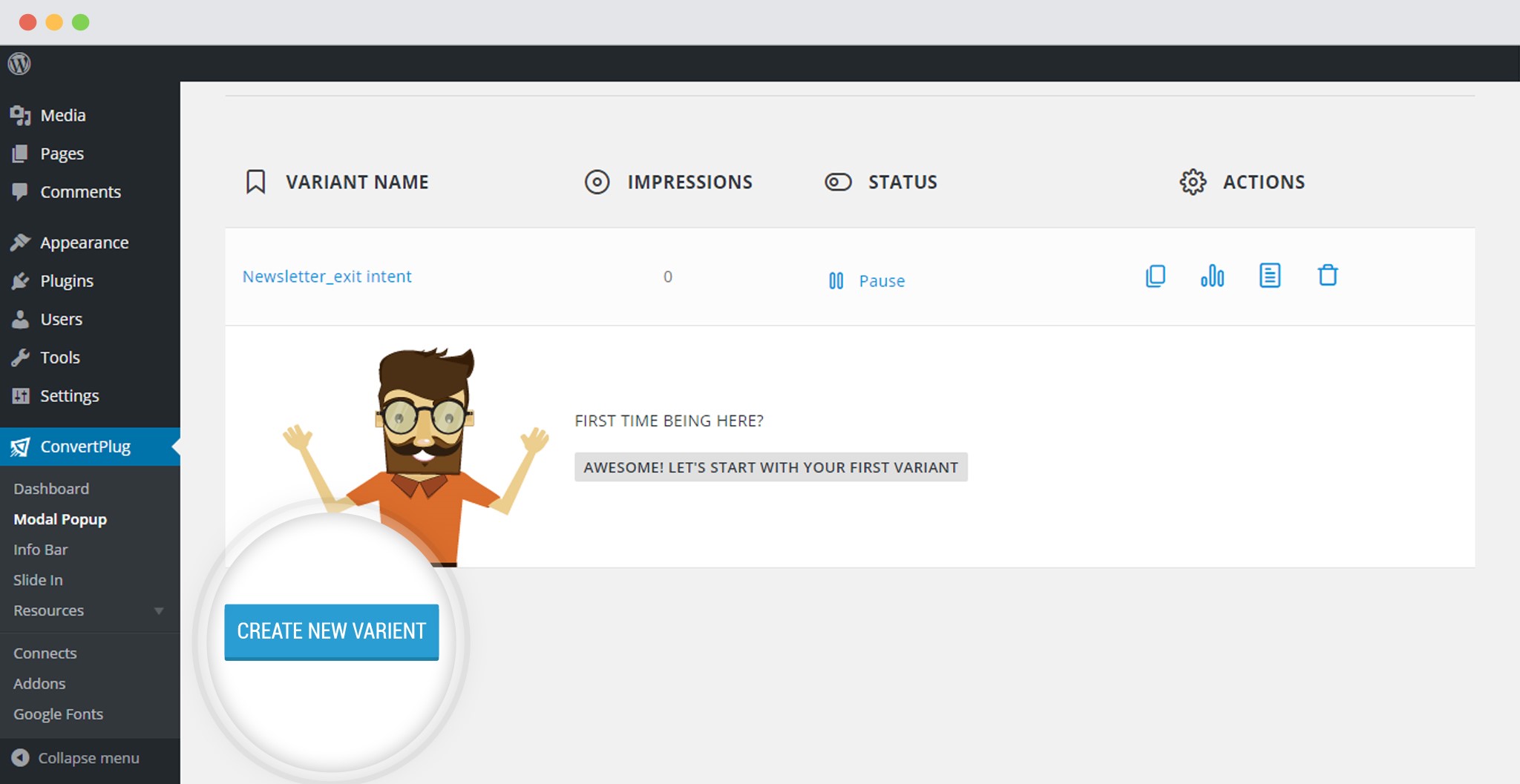
Task: Click the WordPress logo in admin bar
Action: (19, 64)
